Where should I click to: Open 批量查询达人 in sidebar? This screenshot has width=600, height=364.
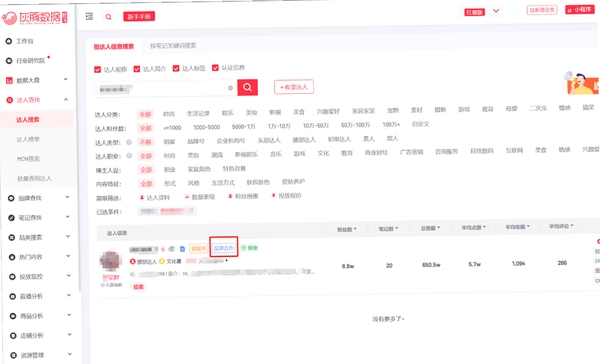pos(34,178)
